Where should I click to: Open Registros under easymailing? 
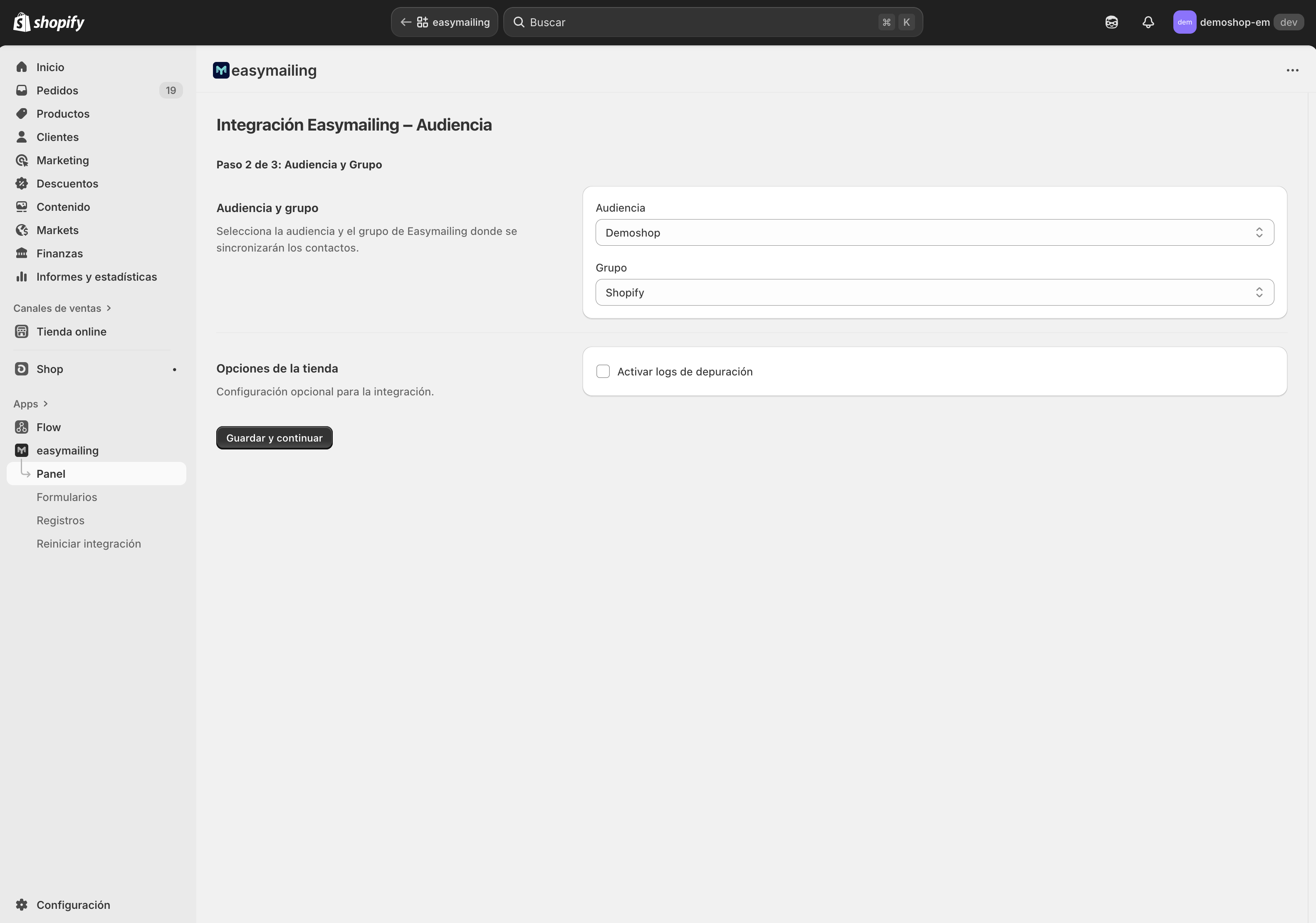coord(60,520)
